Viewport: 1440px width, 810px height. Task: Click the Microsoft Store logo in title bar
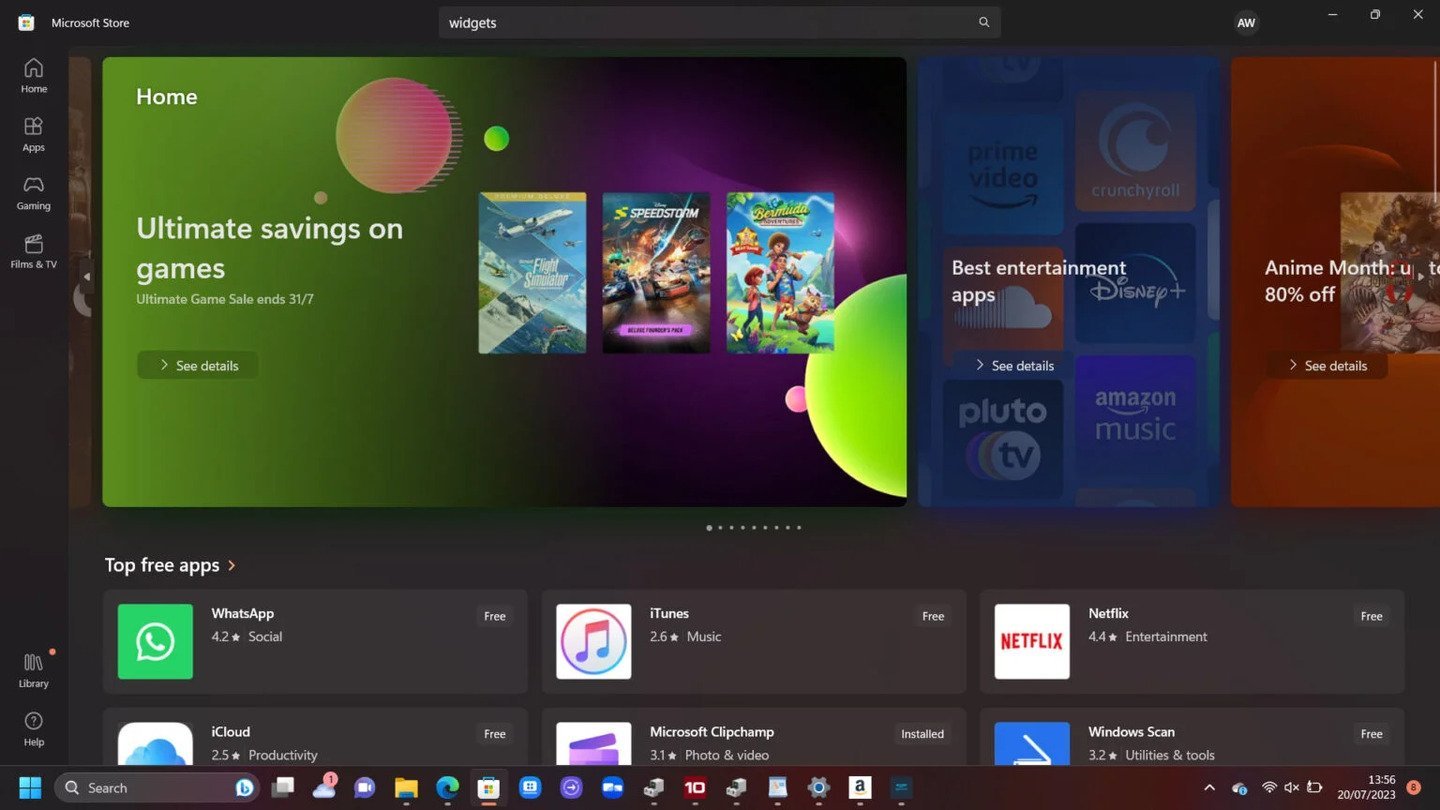[x=26, y=22]
